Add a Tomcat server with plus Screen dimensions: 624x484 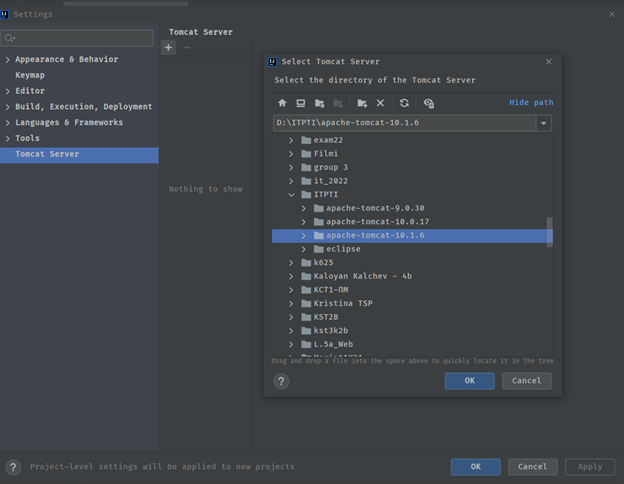tap(168, 47)
